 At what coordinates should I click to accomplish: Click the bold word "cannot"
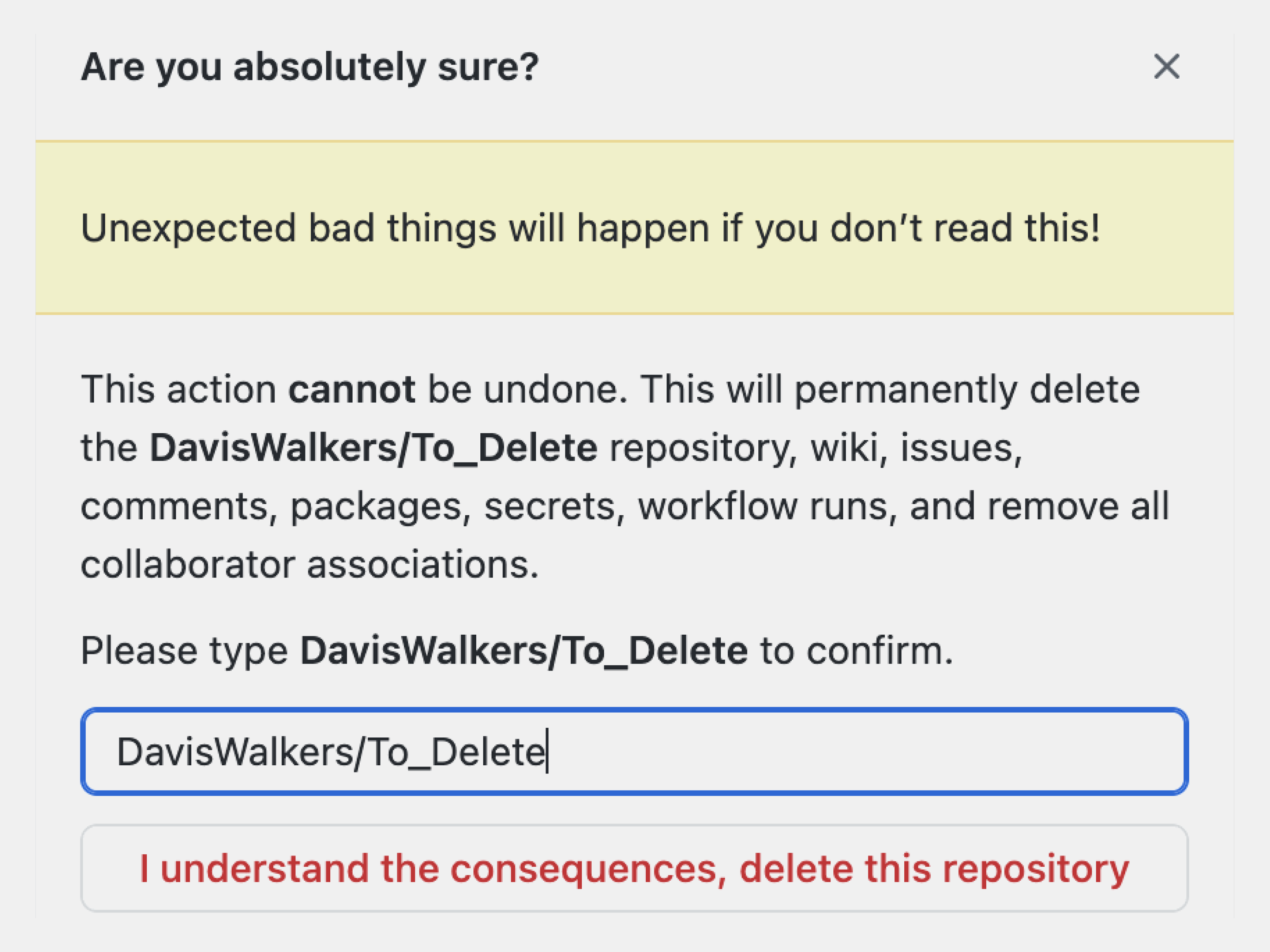[x=351, y=389]
